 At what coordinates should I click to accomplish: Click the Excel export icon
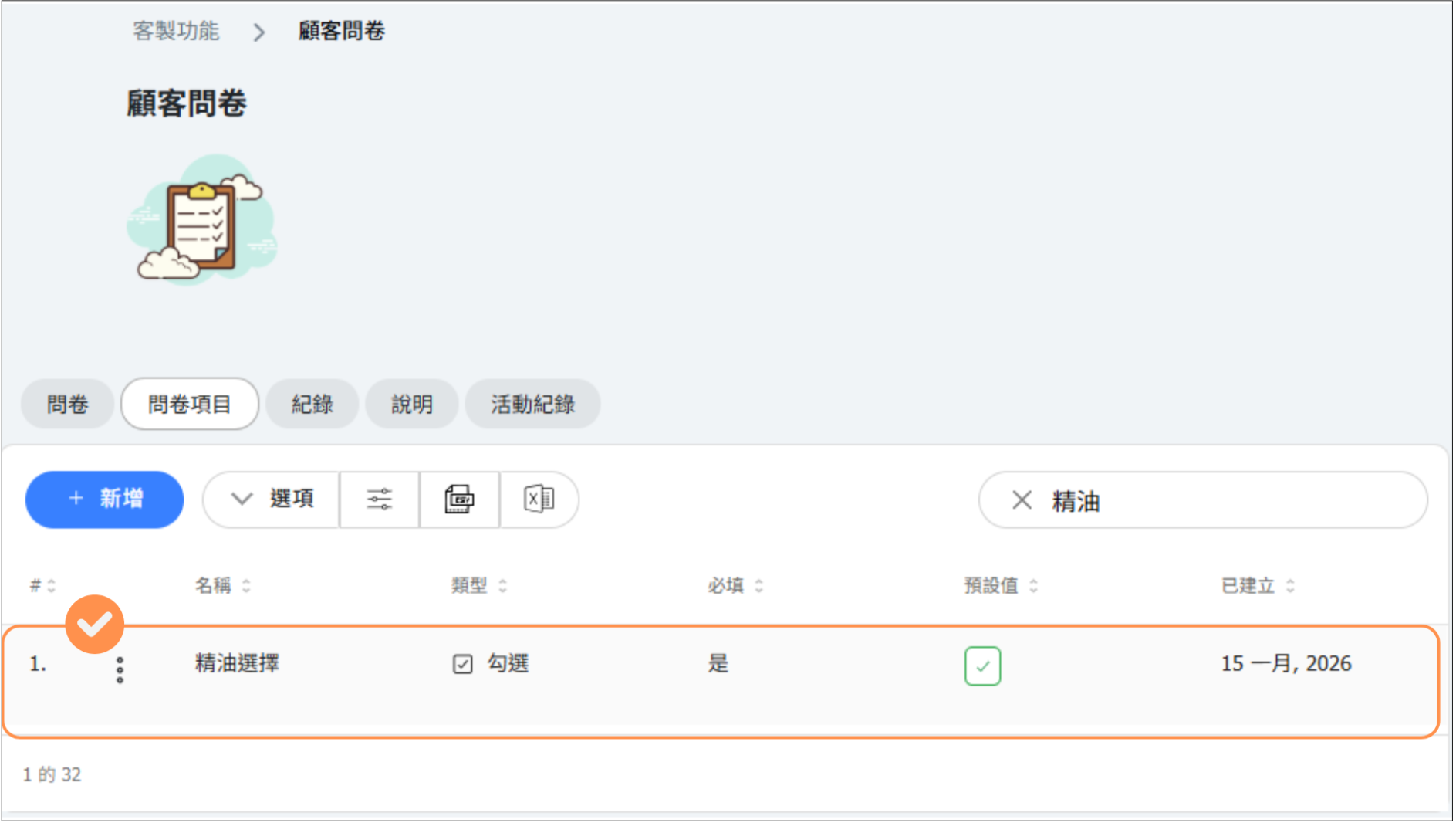539,500
